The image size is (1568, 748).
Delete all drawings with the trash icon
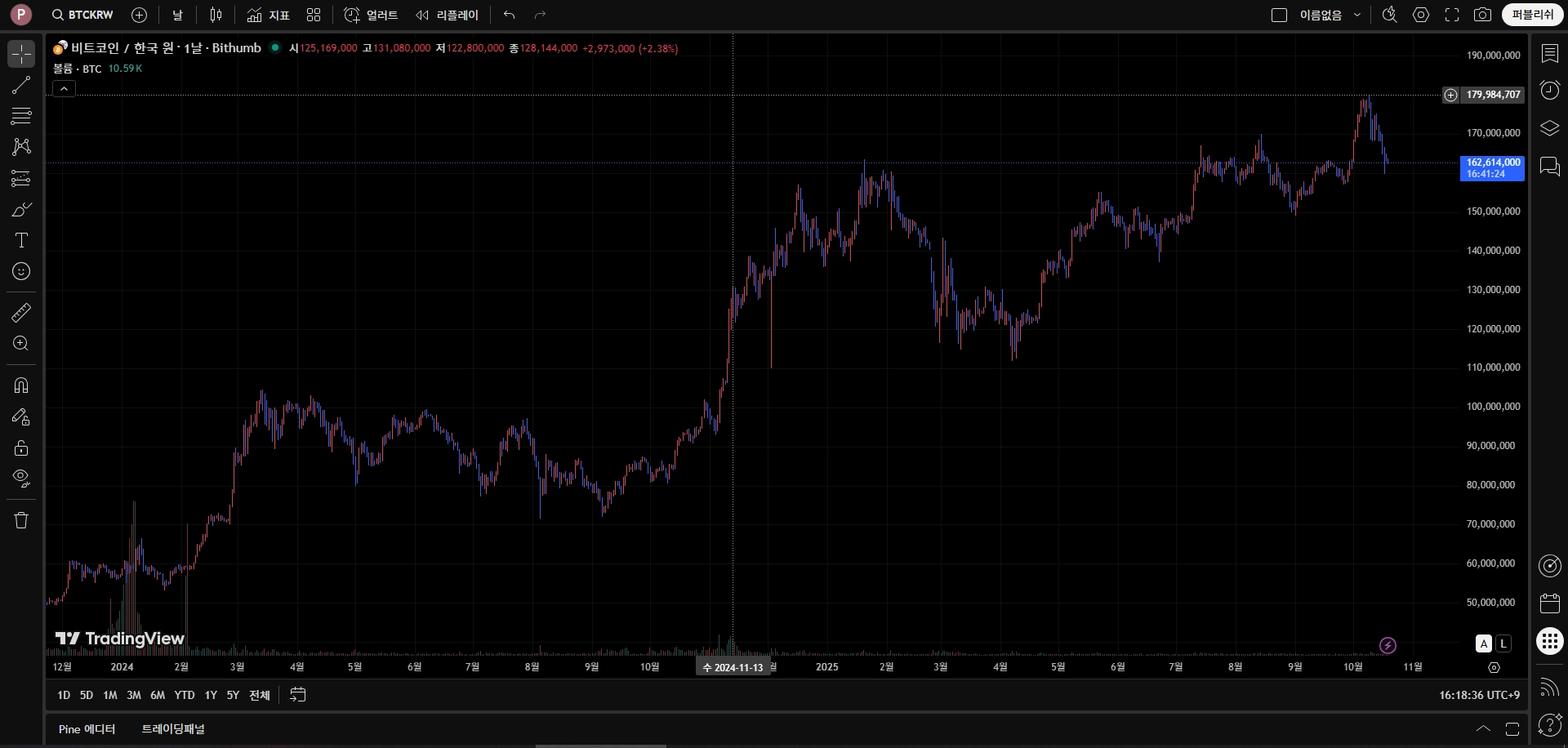coord(21,520)
